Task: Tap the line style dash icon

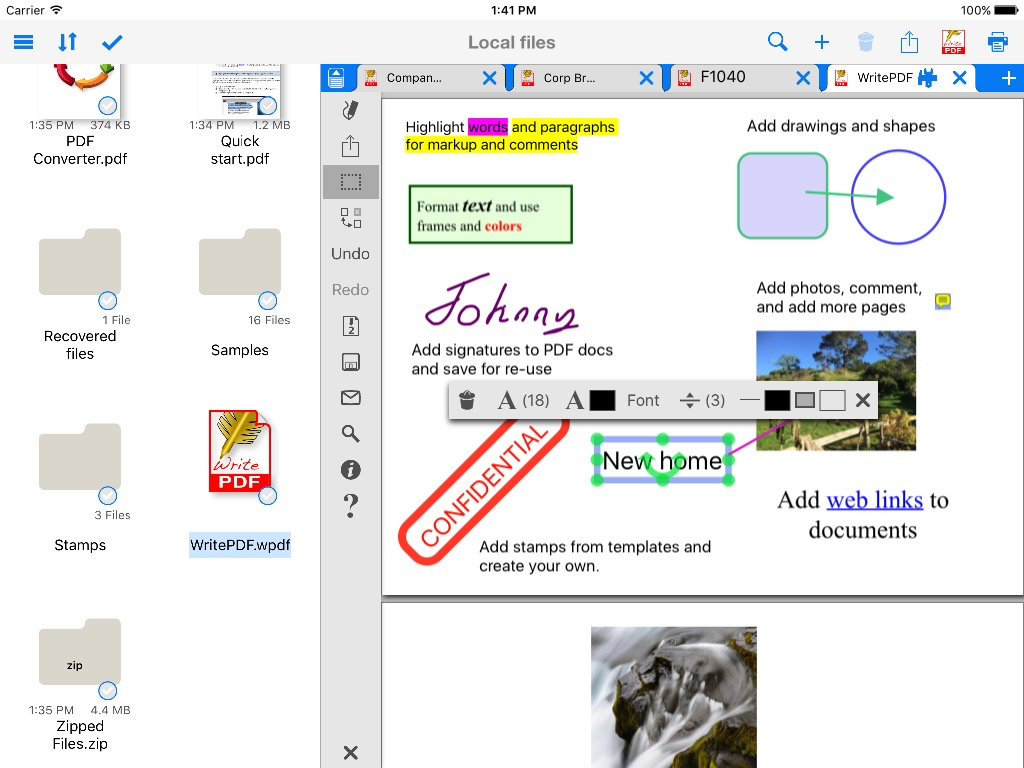Action: [750, 400]
